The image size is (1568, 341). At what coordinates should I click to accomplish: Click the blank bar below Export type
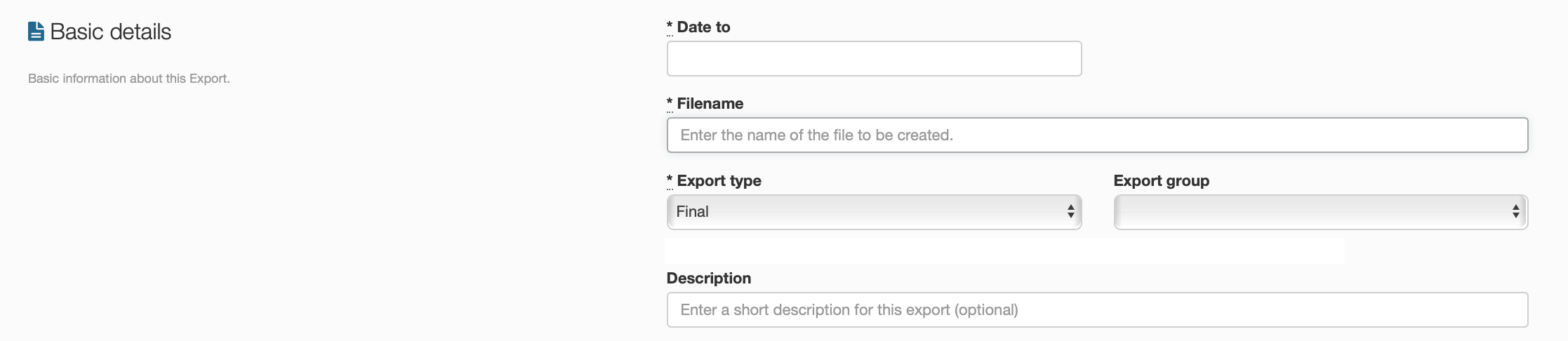1004,251
